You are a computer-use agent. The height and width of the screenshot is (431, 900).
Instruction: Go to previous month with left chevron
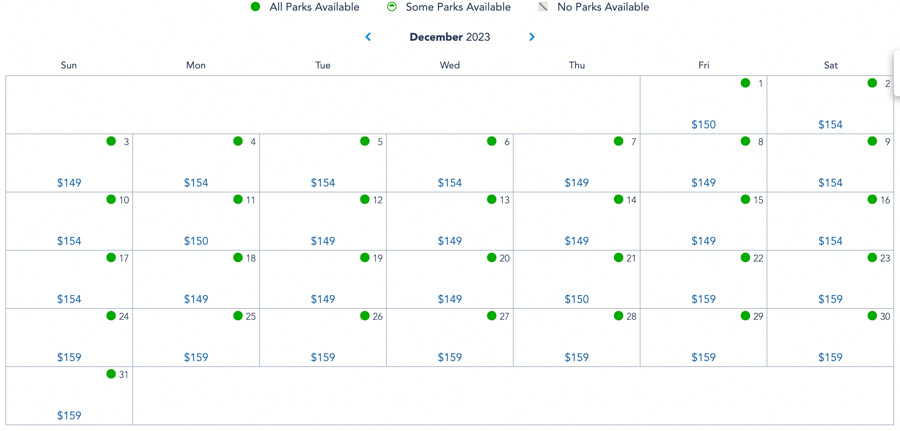(x=368, y=37)
